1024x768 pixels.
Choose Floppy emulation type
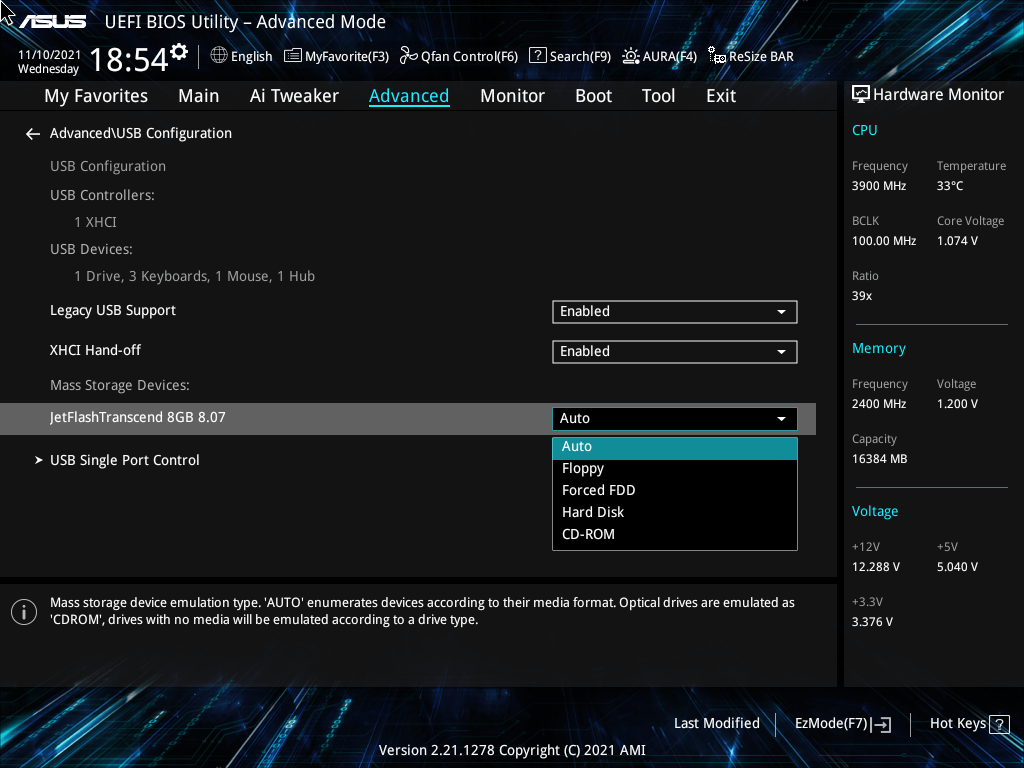[x=675, y=469]
